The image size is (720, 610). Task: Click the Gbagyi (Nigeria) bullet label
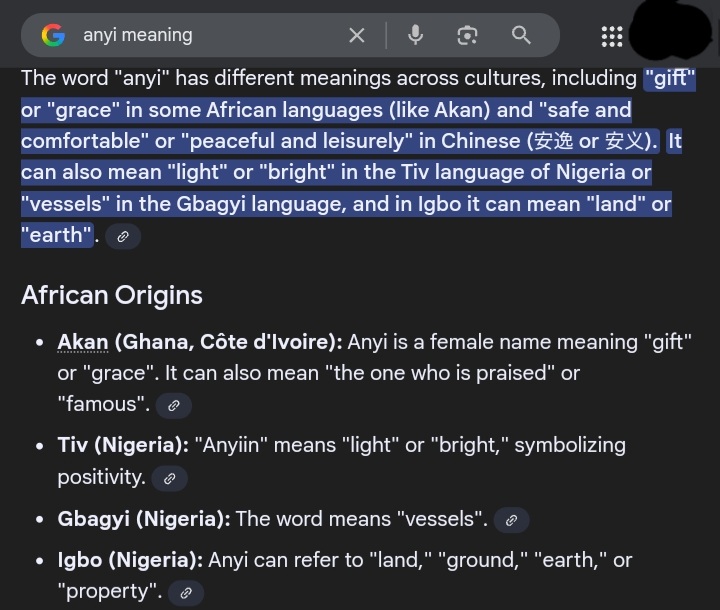coord(144,519)
